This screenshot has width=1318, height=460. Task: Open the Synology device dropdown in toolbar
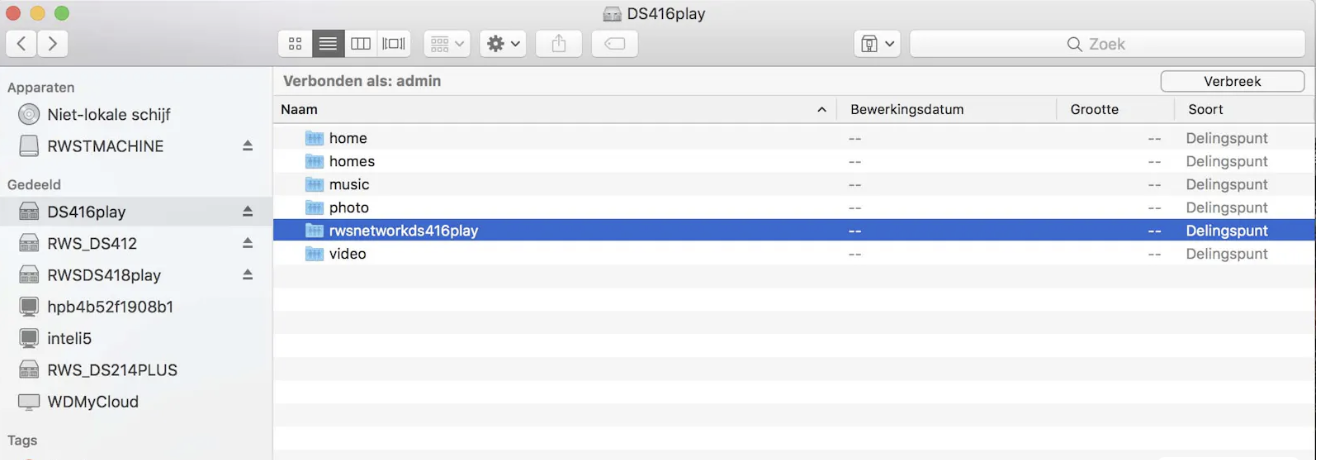(x=877, y=44)
